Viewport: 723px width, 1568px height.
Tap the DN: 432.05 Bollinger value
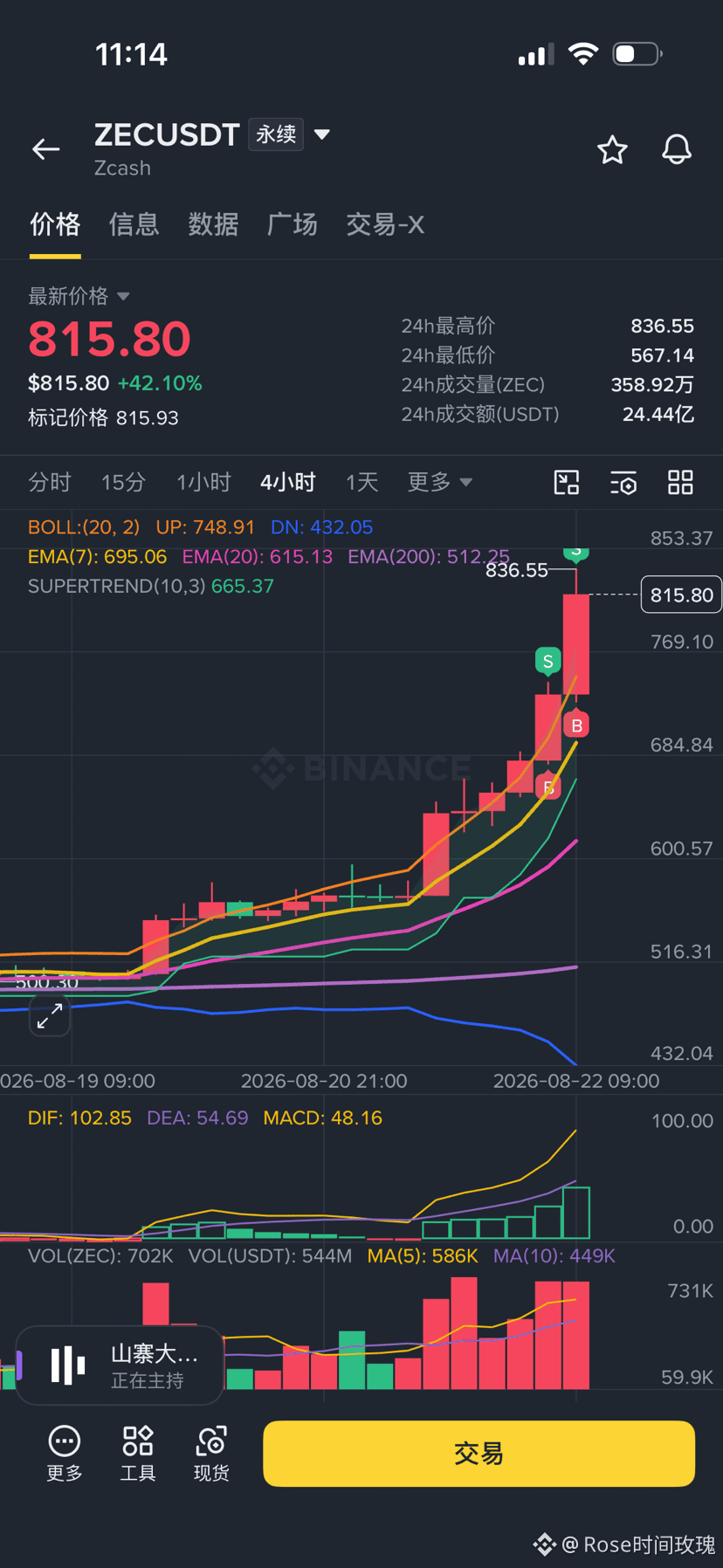pyautogui.click(x=321, y=527)
